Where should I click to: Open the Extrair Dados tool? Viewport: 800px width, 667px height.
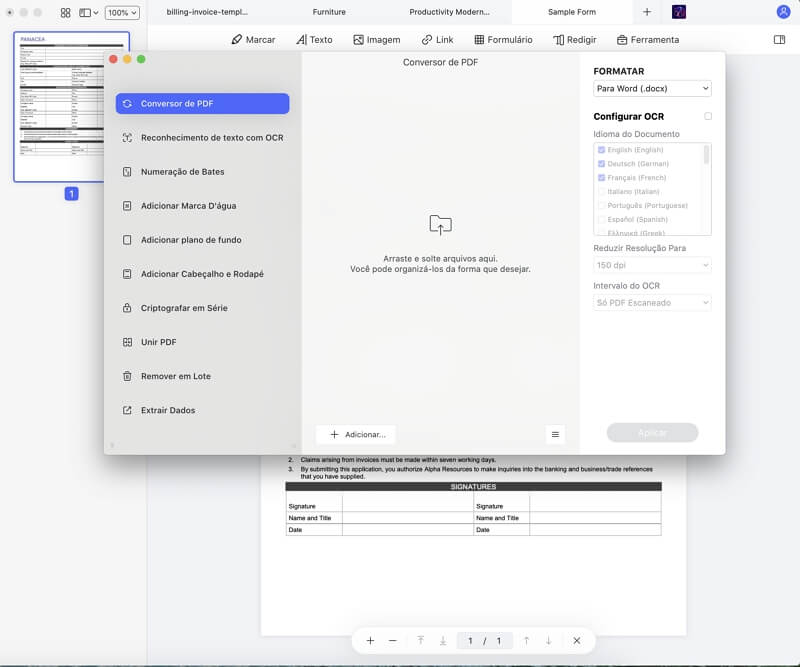(x=173, y=409)
